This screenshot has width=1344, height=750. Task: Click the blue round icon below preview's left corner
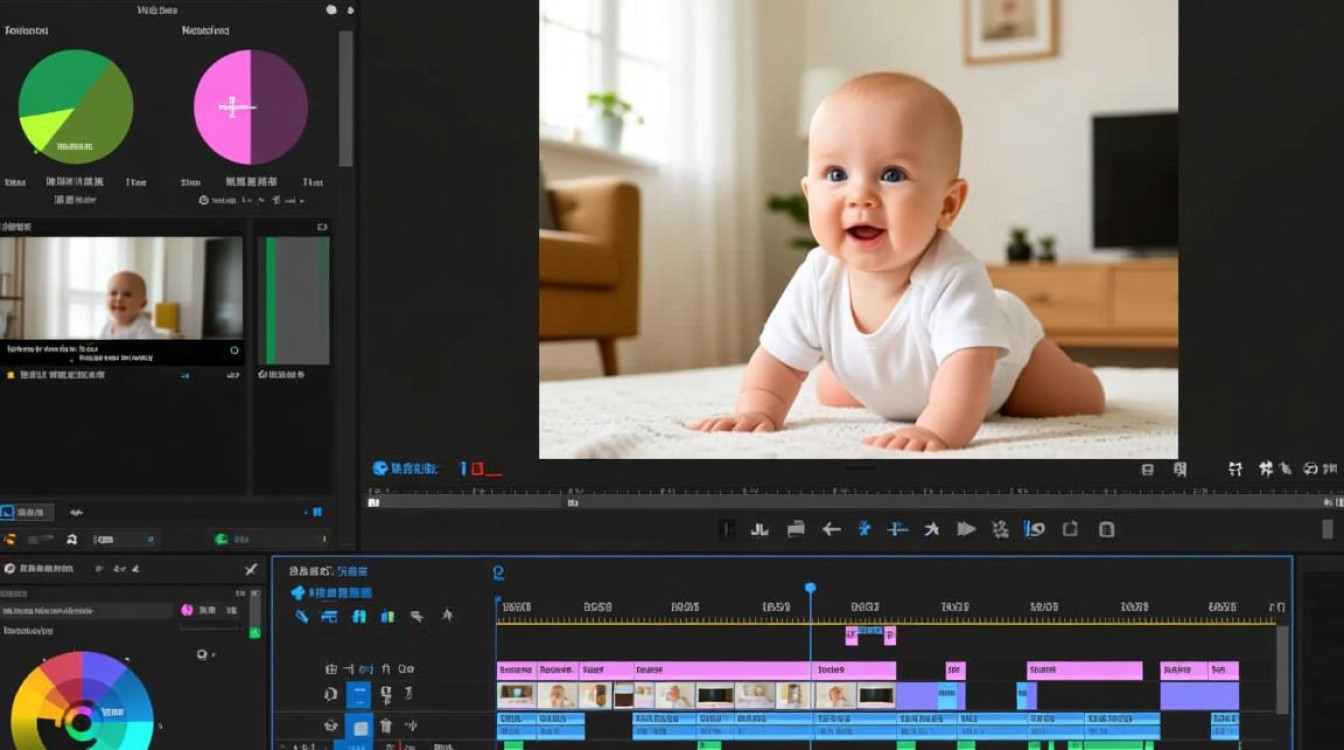pos(380,468)
